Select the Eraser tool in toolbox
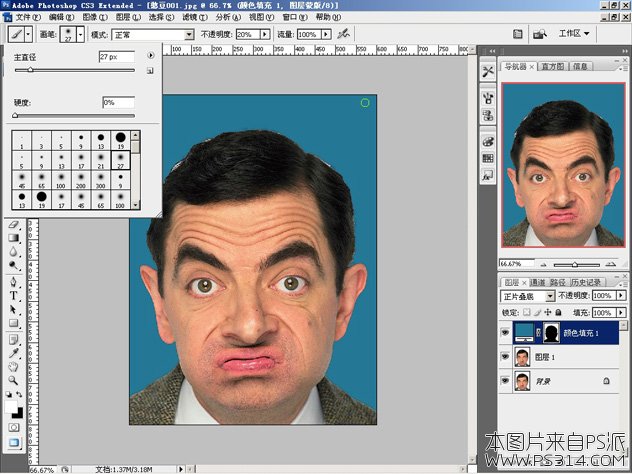 coord(14,225)
